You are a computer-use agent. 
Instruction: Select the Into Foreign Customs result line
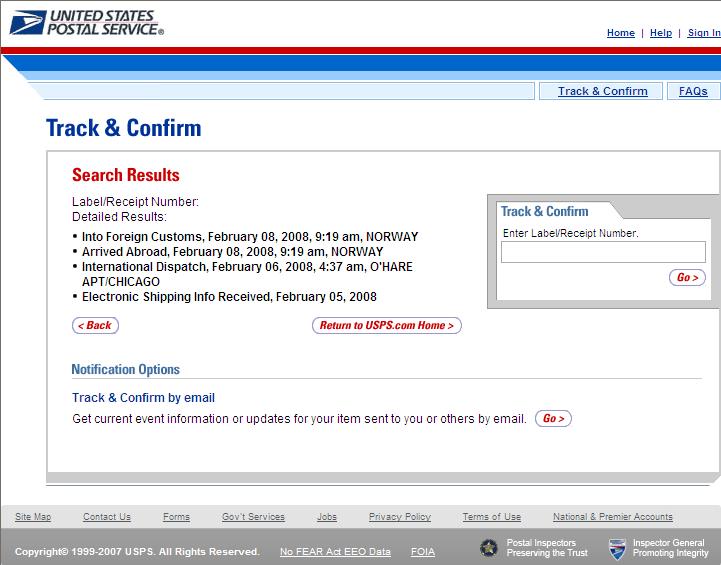click(250, 237)
